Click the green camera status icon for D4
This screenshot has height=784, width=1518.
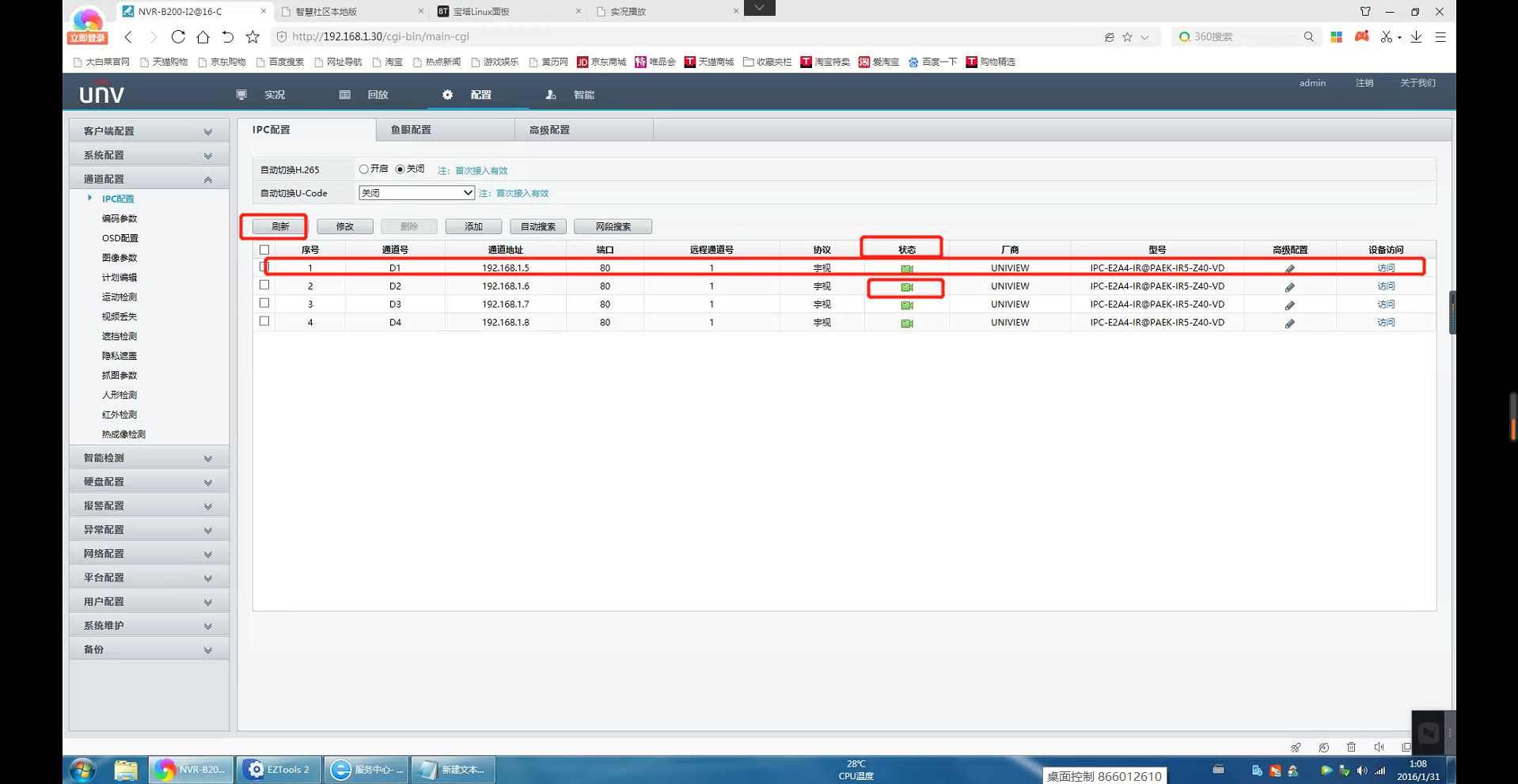pos(906,324)
